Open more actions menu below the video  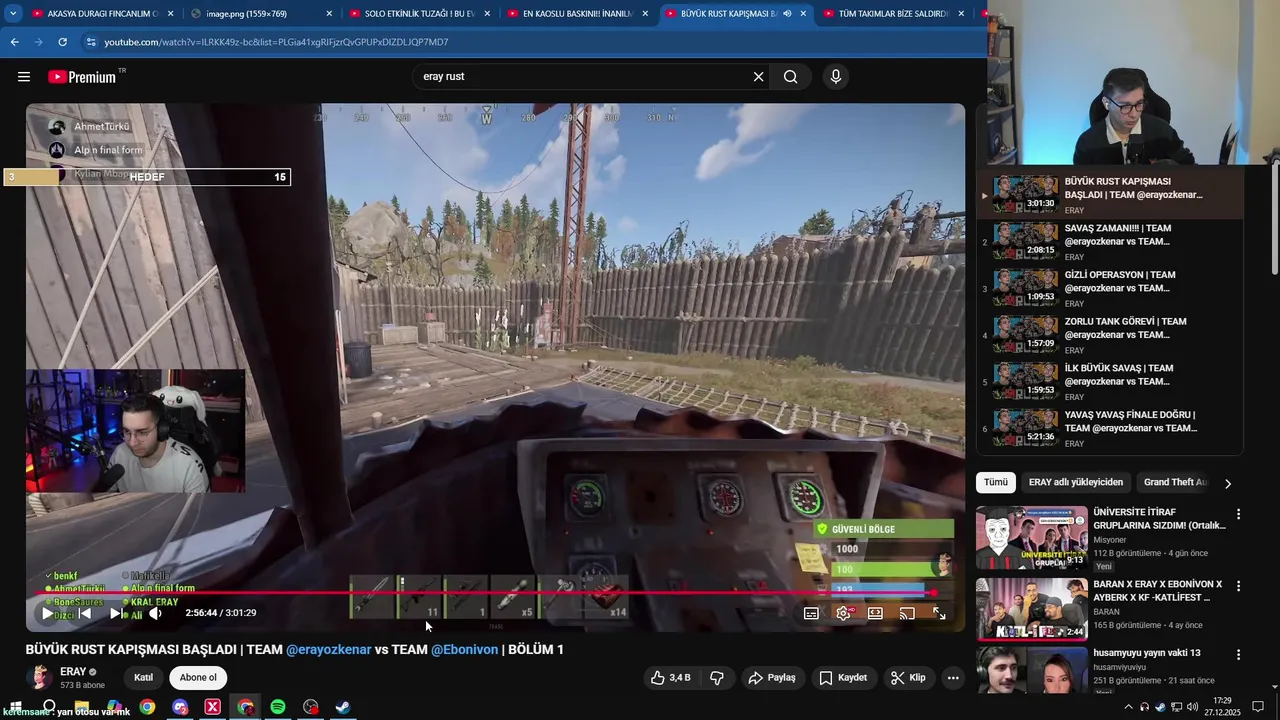tap(953, 678)
